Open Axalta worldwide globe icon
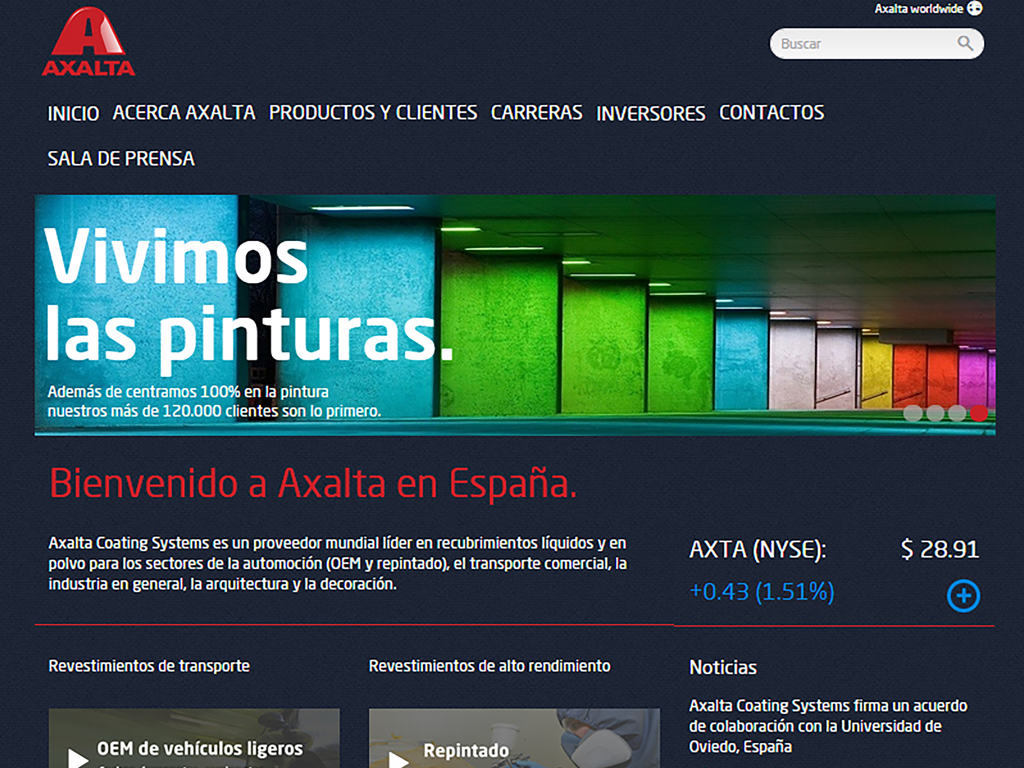Viewport: 1024px width, 768px height. [974, 8]
